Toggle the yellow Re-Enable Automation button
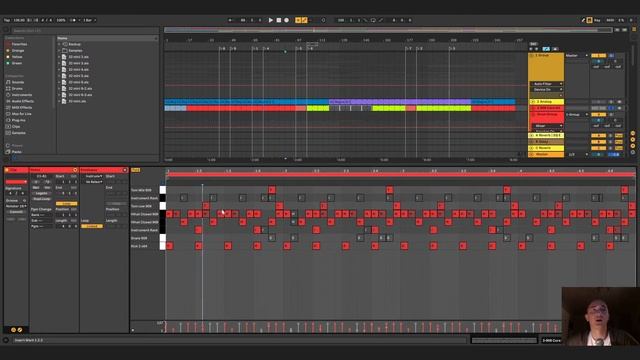Image resolution: width=640 pixels, height=360 pixels. (x=304, y=20)
